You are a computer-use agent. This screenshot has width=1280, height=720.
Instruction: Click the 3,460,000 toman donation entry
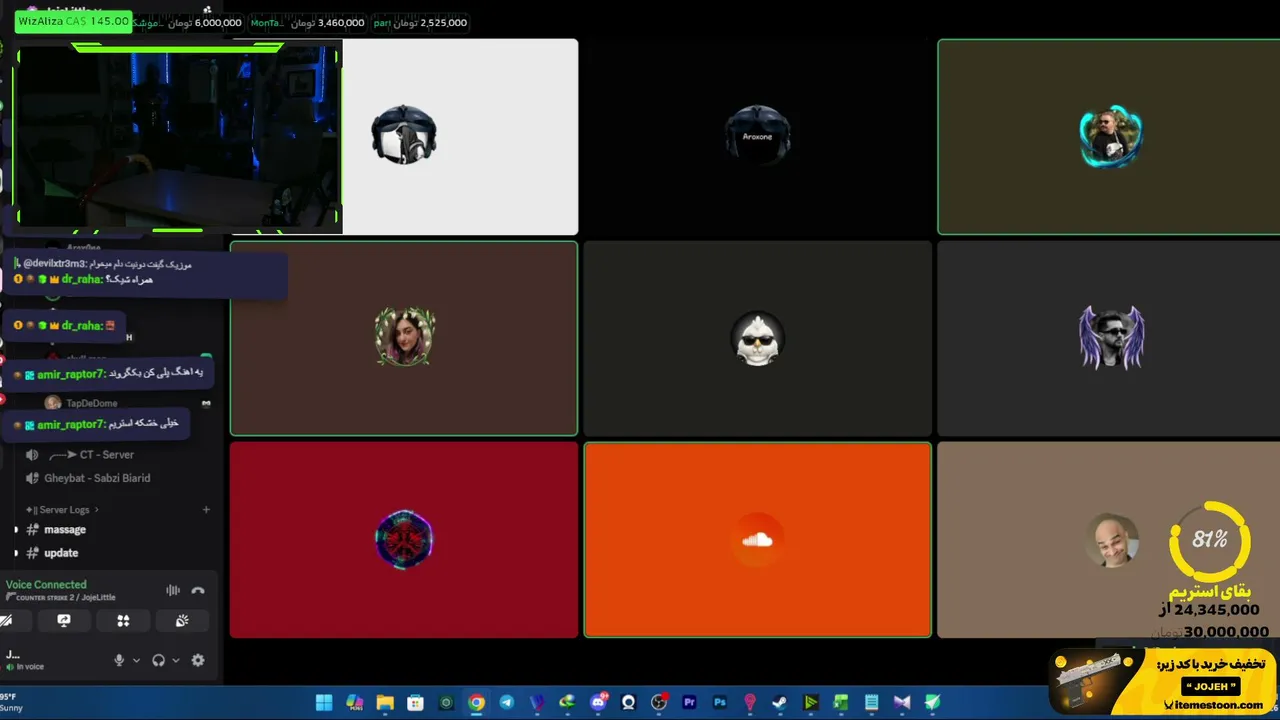pos(307,22)
